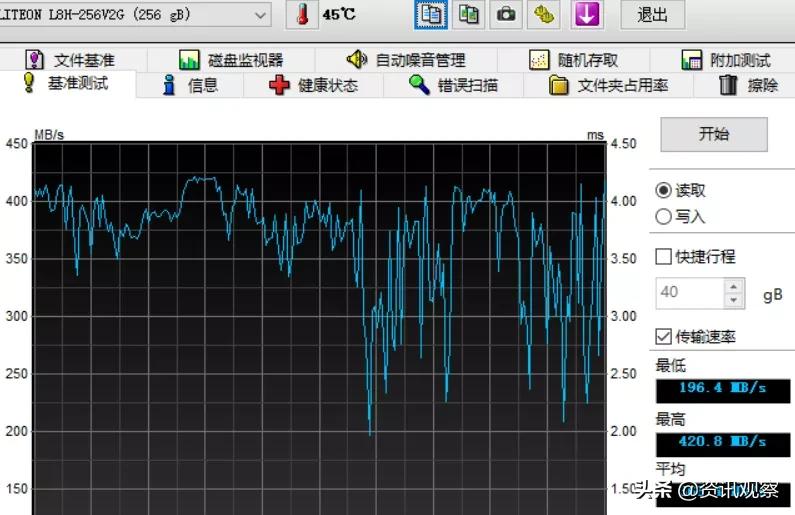Open the 文件夹占用率 tab
795x515 pixels.
pos(608,85)
